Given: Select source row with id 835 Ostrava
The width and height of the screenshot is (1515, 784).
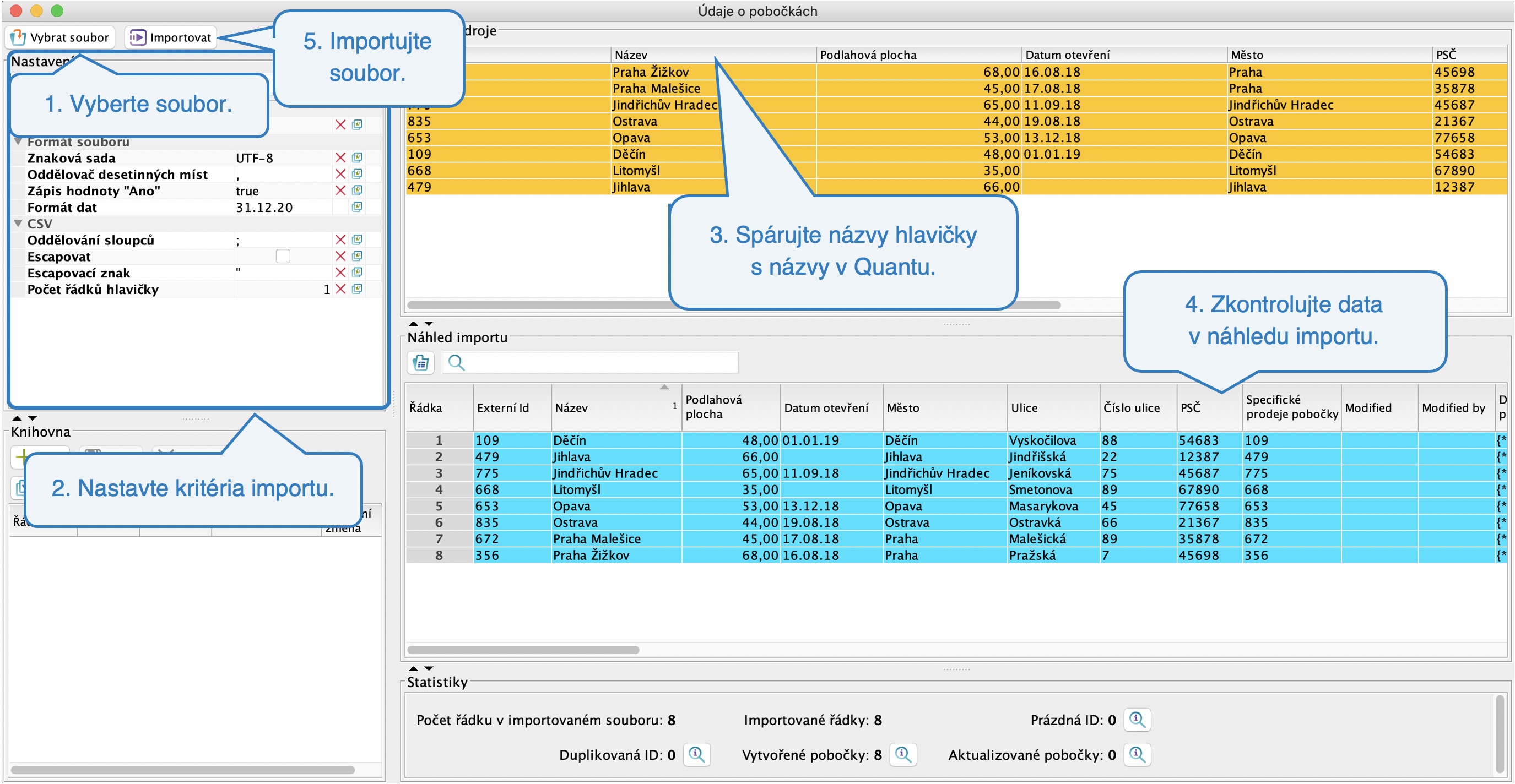Looking at the screenshot, I should pos(956,121).
